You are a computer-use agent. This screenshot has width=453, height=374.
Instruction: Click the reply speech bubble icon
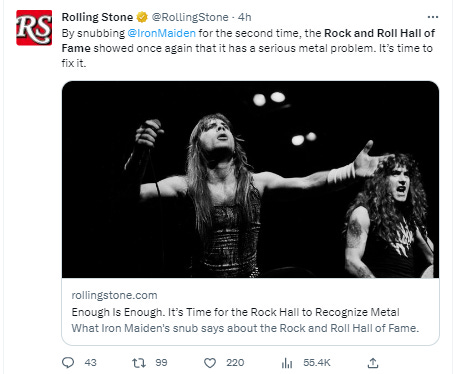[x=68, y=363]
